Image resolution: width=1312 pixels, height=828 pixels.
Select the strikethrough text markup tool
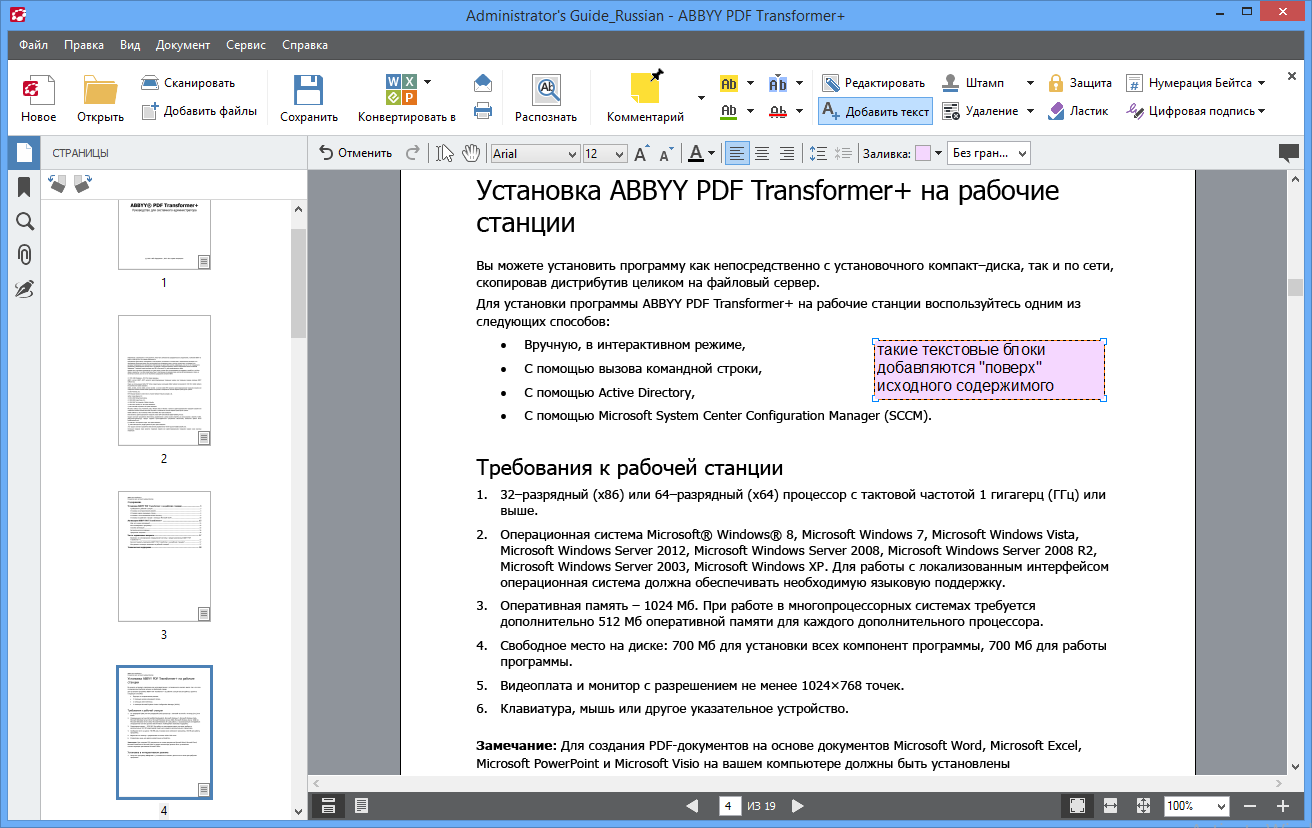(778, 111)
